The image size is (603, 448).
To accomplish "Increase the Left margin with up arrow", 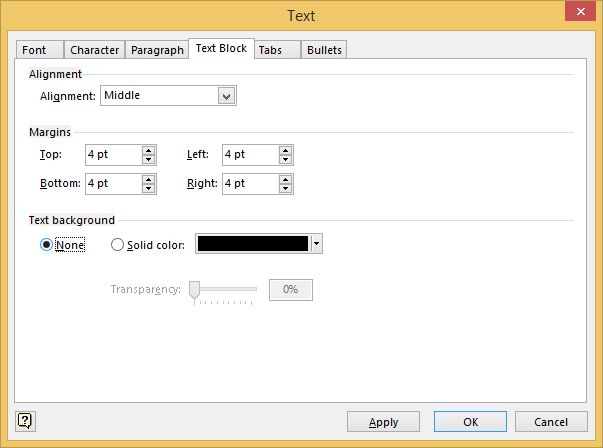I will [x=286, y=150].
